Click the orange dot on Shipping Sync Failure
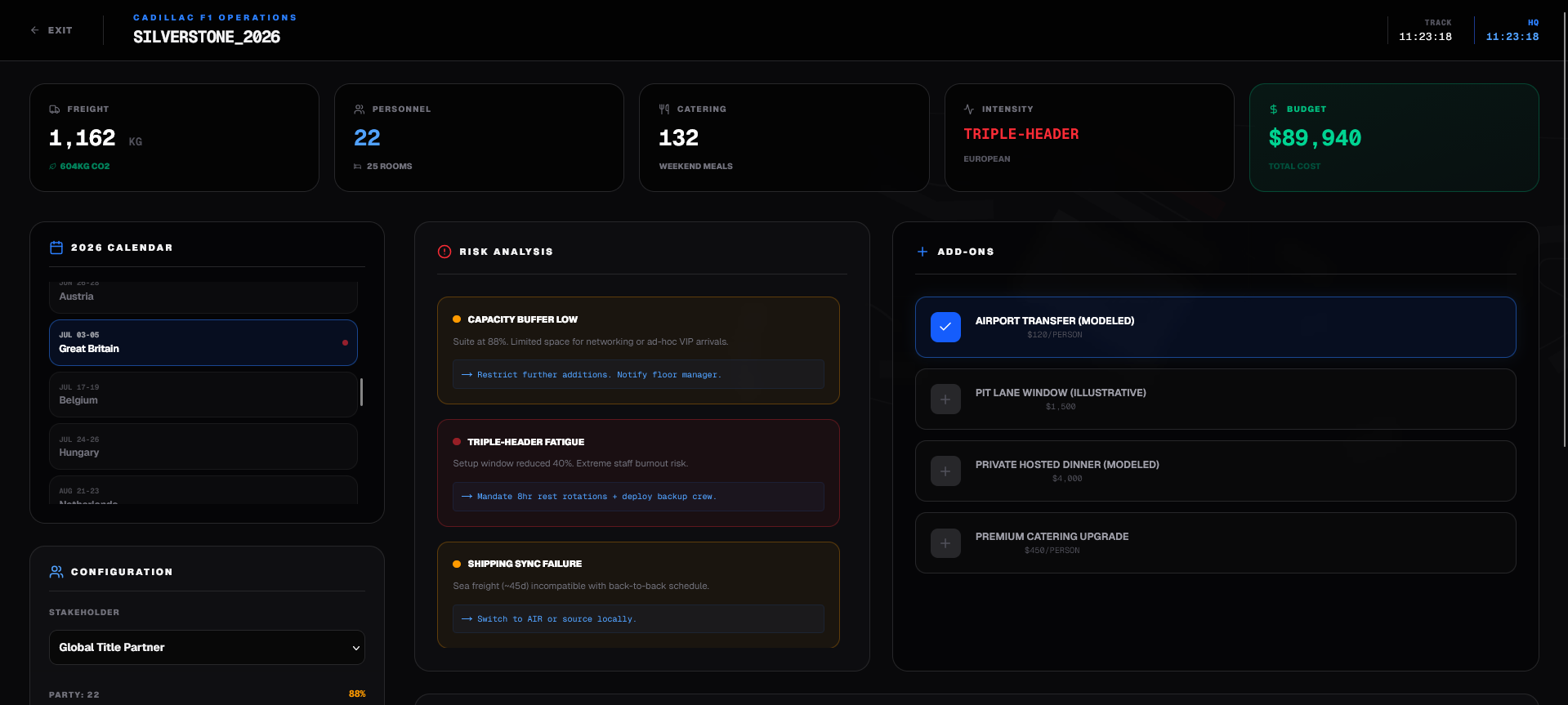This screenshot has width=1568, height=705. (457, 564)
